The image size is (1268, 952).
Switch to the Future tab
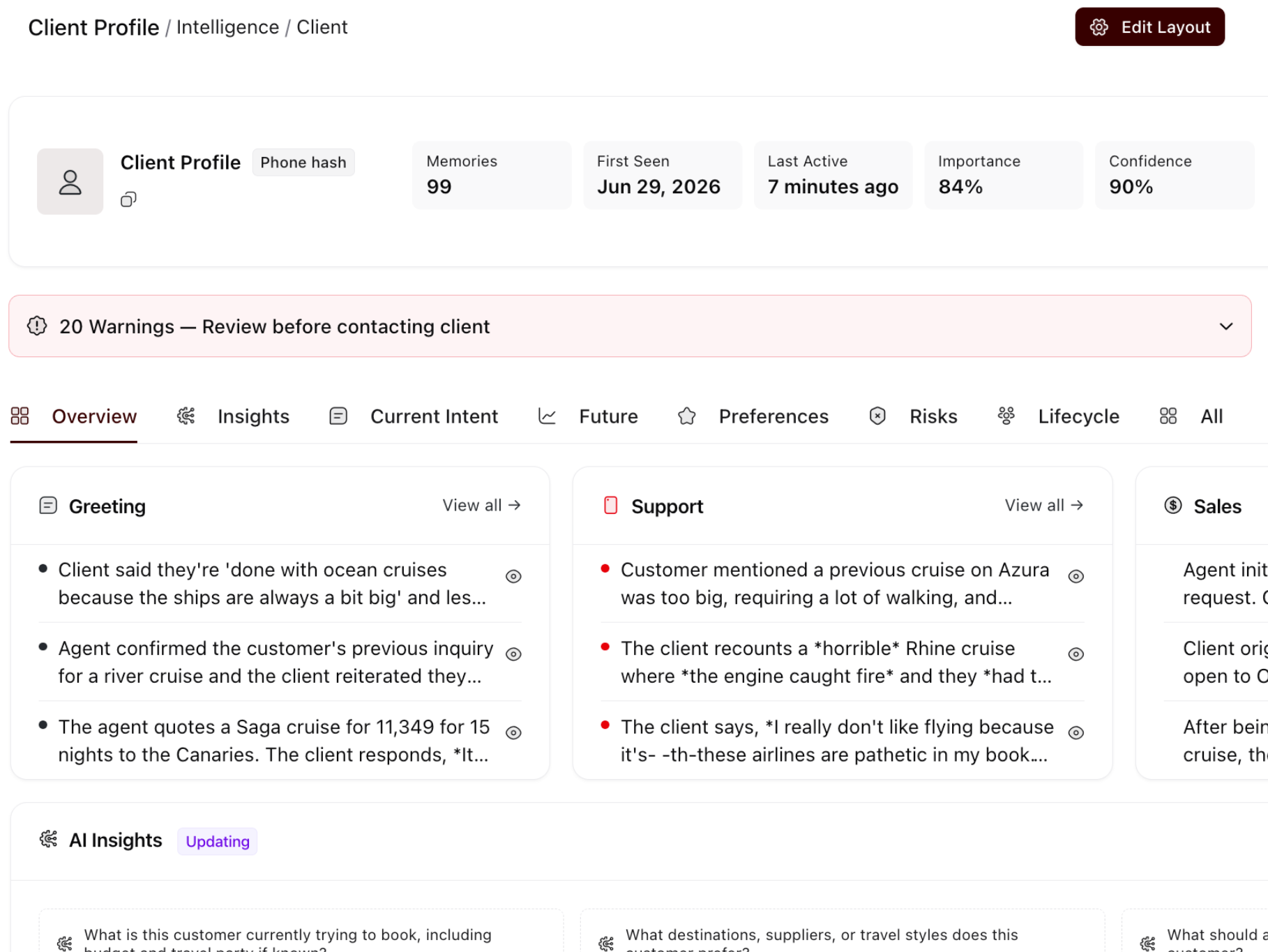588,416
